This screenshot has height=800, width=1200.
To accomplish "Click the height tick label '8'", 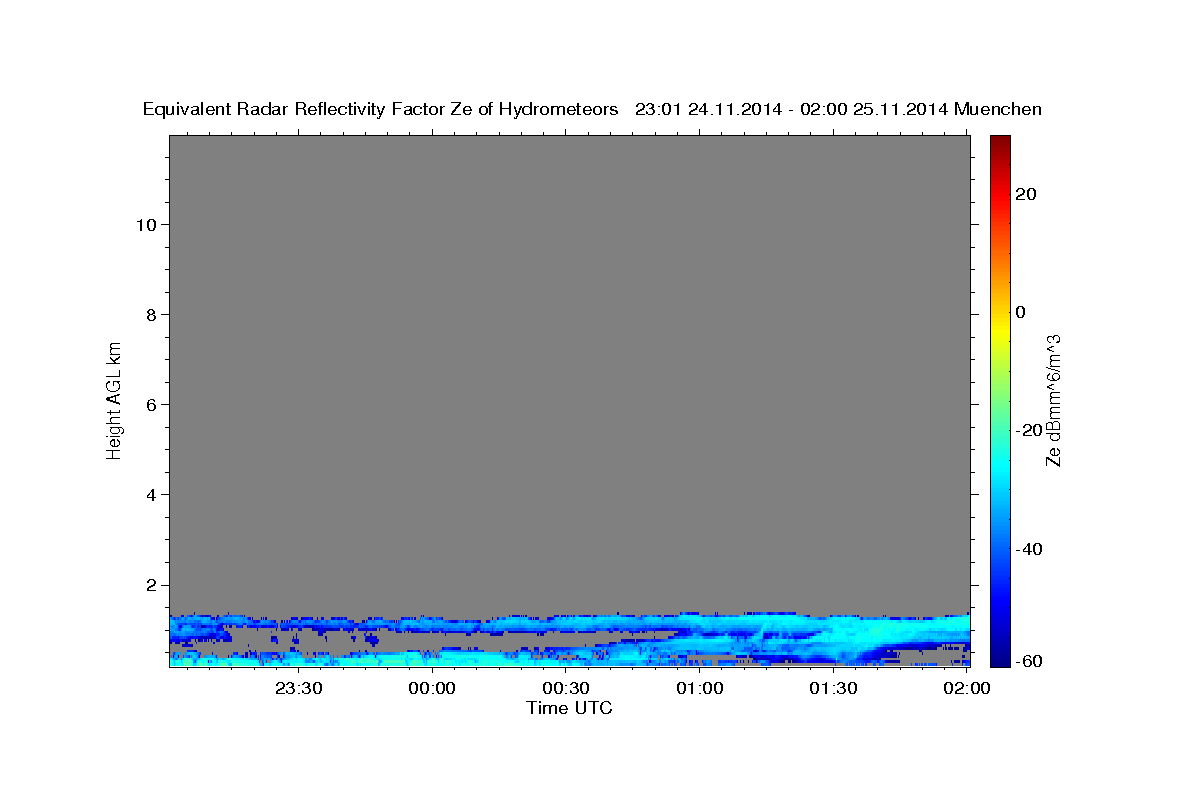I will (151, 314).
